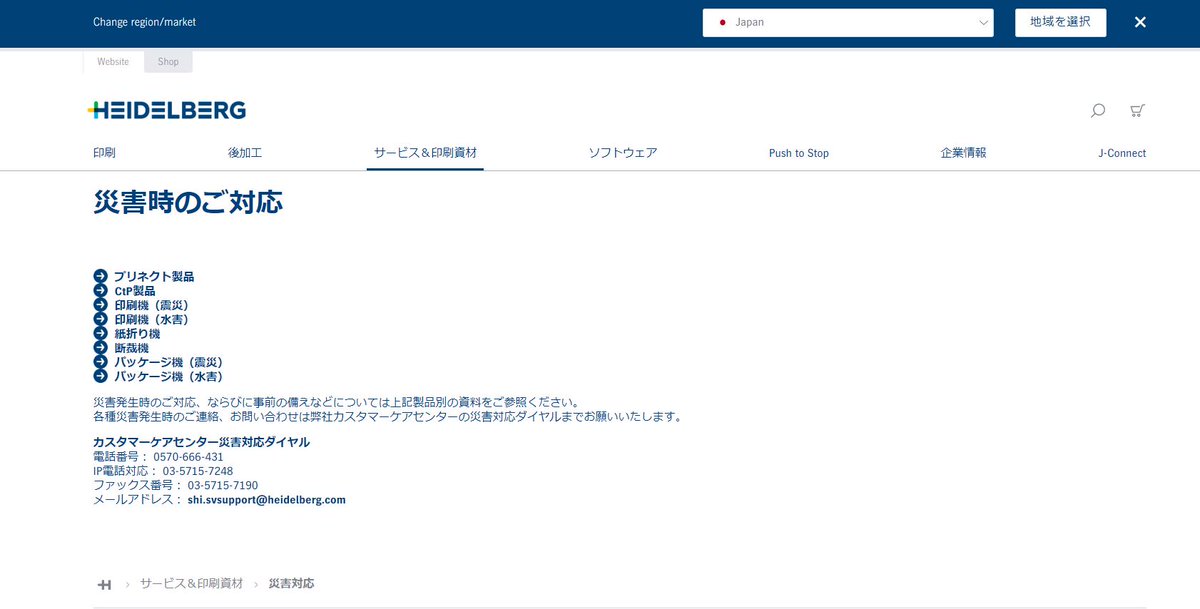Screen dimensions: 1200x609
Task: Expand the Japan region dropdown
Action: point(848,22)
